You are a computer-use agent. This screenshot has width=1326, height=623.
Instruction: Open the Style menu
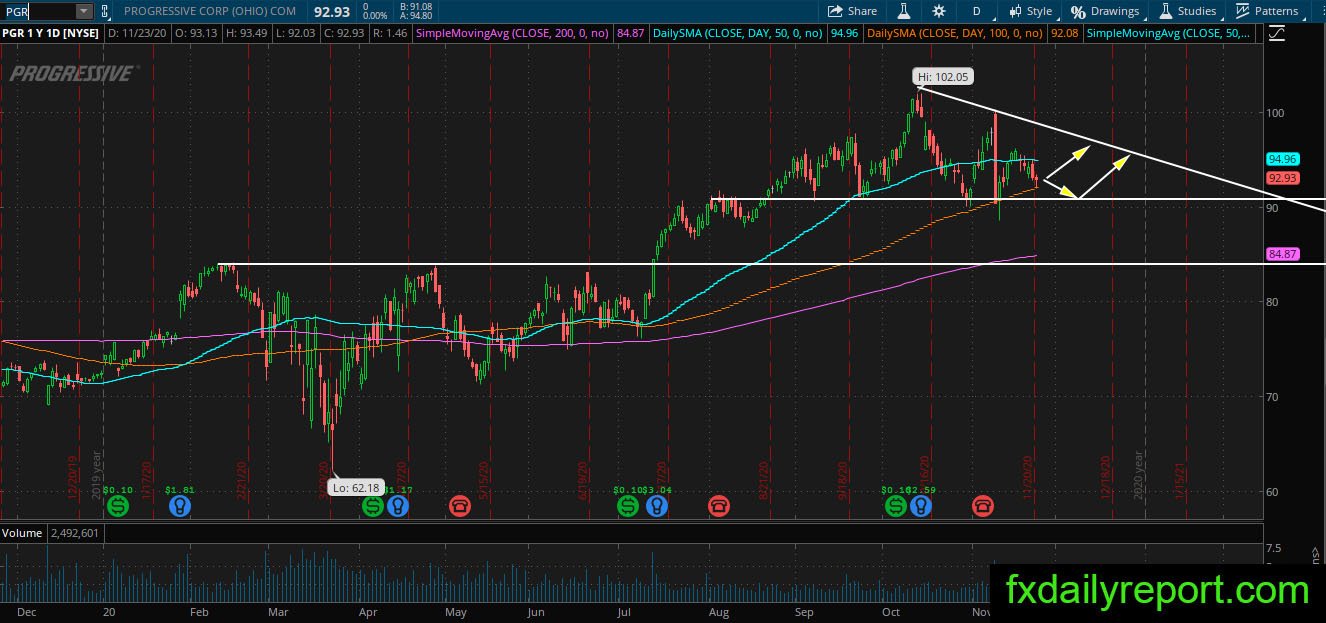1030,11
